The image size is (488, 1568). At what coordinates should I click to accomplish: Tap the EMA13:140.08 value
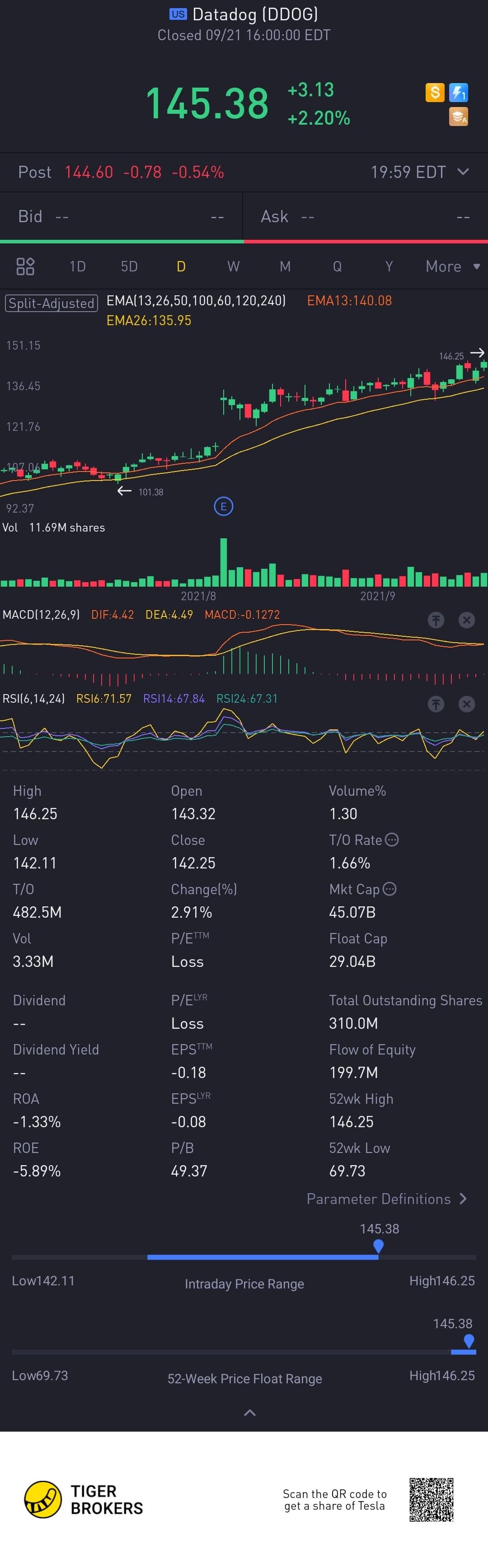tap(350, 301)
